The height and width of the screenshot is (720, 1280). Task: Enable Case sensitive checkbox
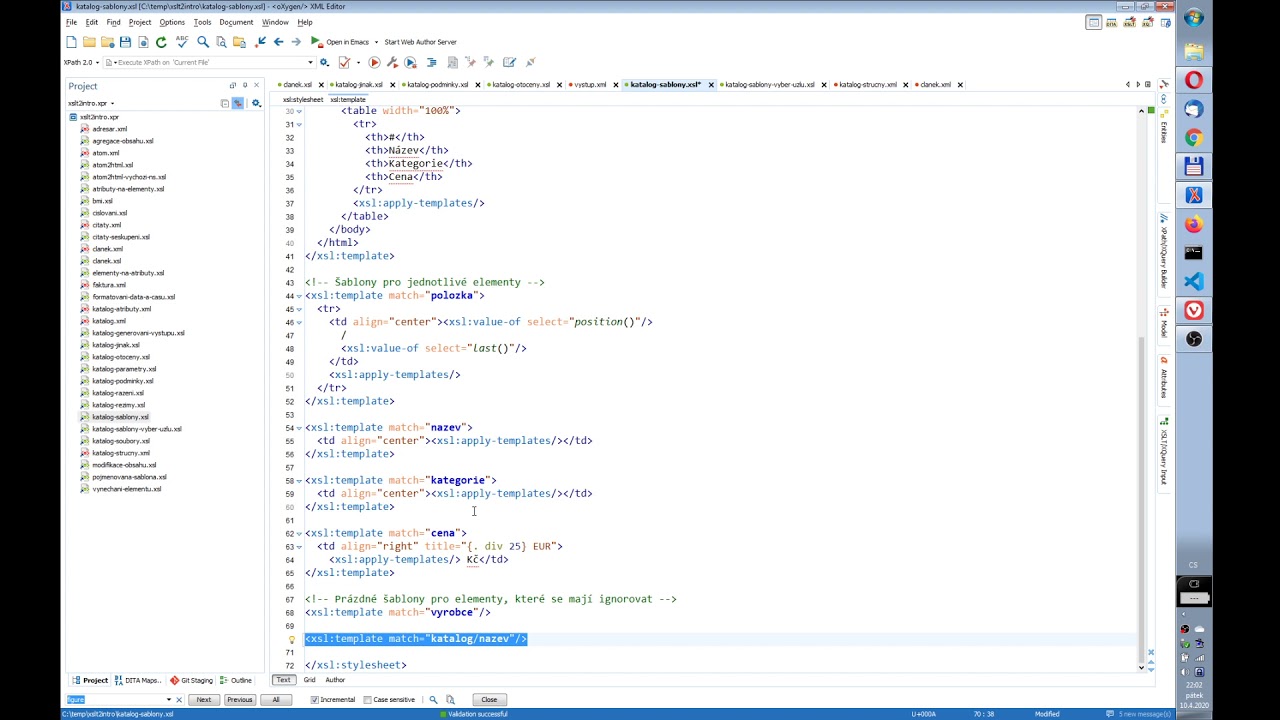click(x=368, y=700)
